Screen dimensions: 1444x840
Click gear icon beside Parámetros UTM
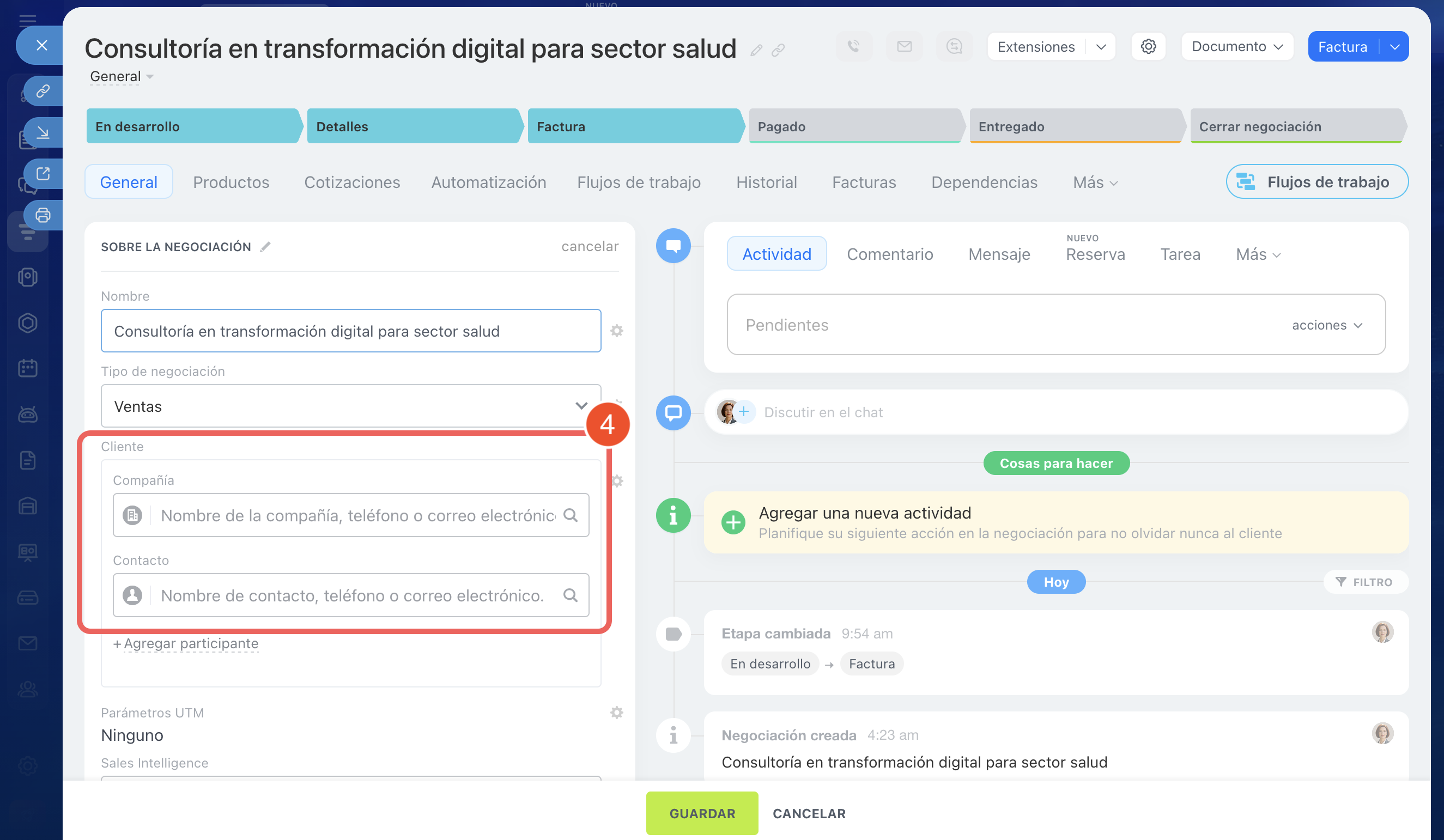[x=617, y=712]
